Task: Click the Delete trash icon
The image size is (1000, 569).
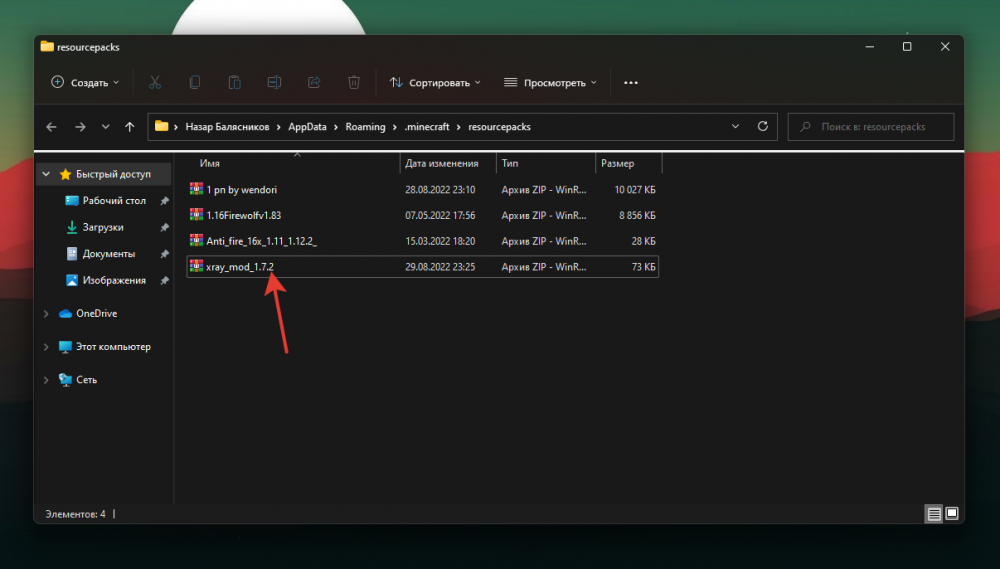Action: click(x=354, y=82)
